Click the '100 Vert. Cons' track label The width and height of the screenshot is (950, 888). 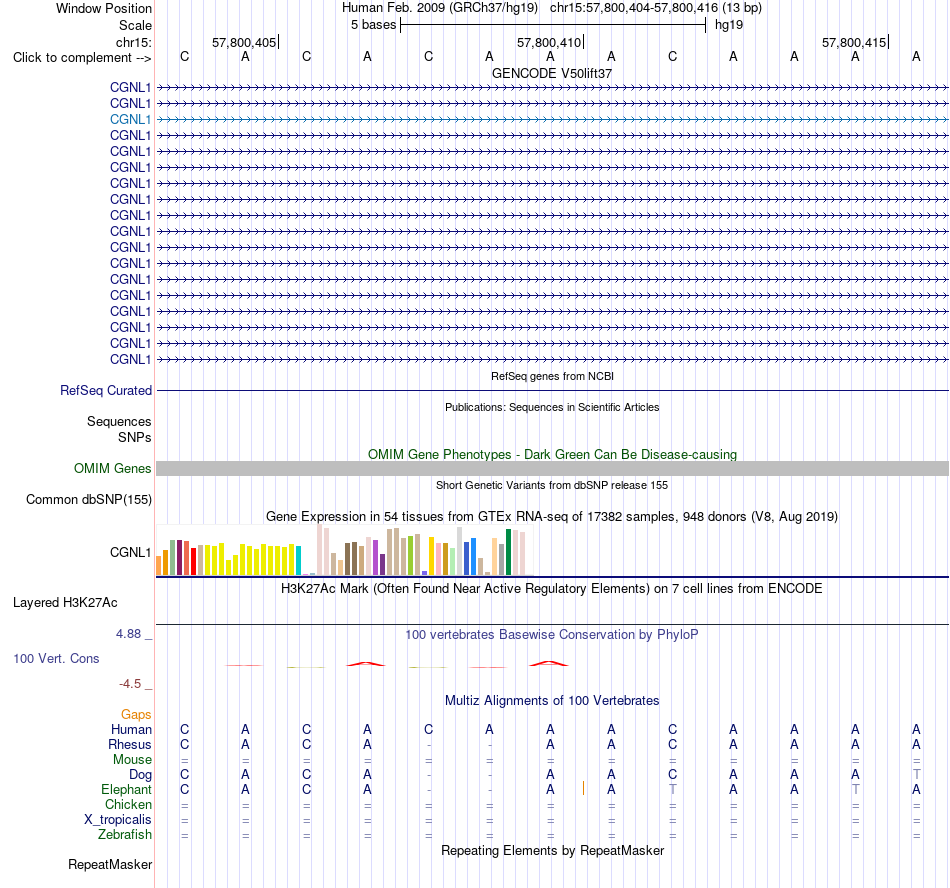click(x=56, y=658)
